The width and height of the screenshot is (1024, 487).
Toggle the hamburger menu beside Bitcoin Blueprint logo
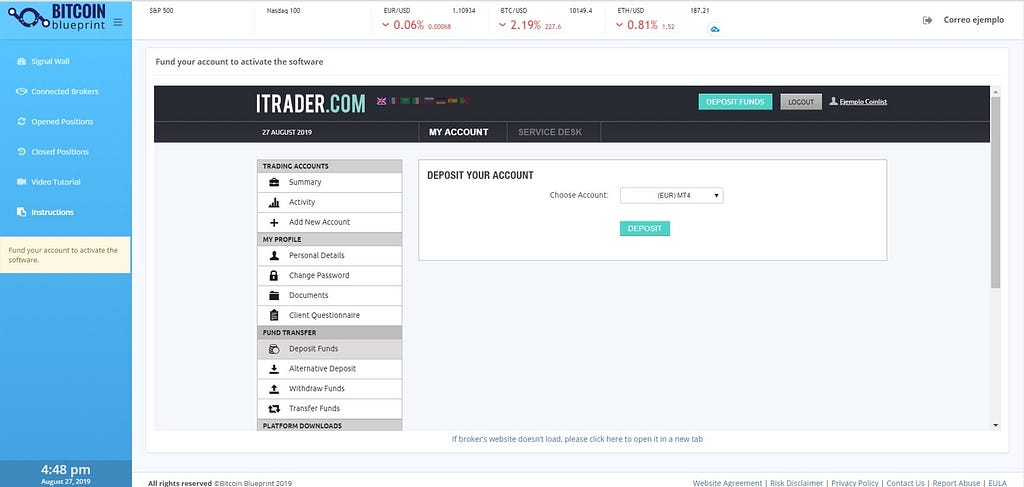point(118,22)
